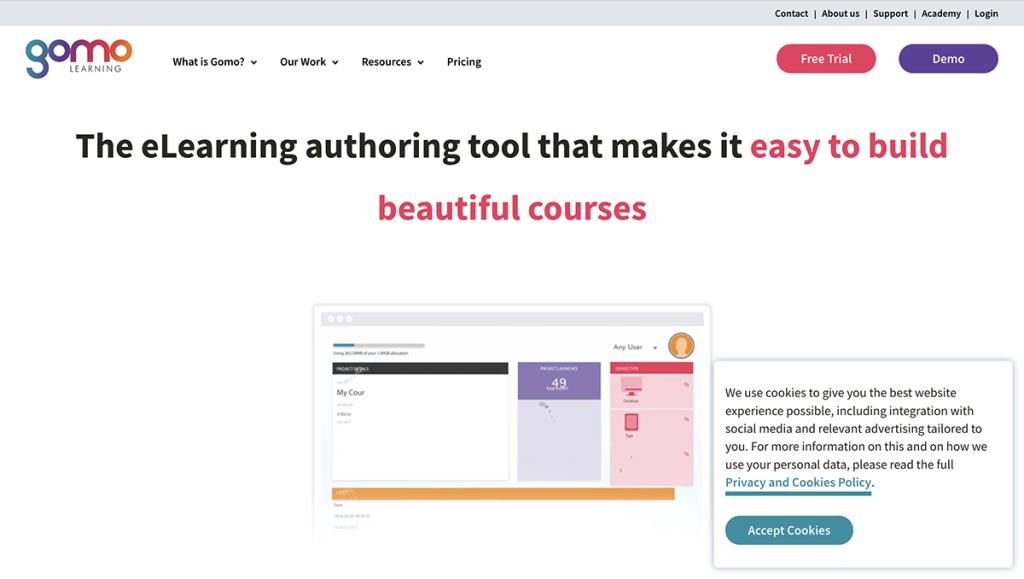Expand the What is Gomo? dropdown
Screen dimensions: 1024x579
tap(214, 61)
